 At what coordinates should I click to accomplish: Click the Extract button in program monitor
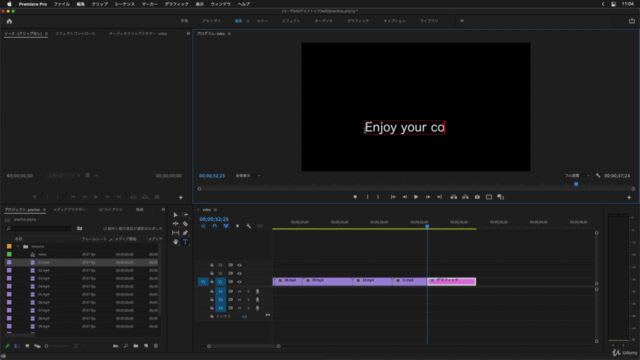tap(465, 197)
